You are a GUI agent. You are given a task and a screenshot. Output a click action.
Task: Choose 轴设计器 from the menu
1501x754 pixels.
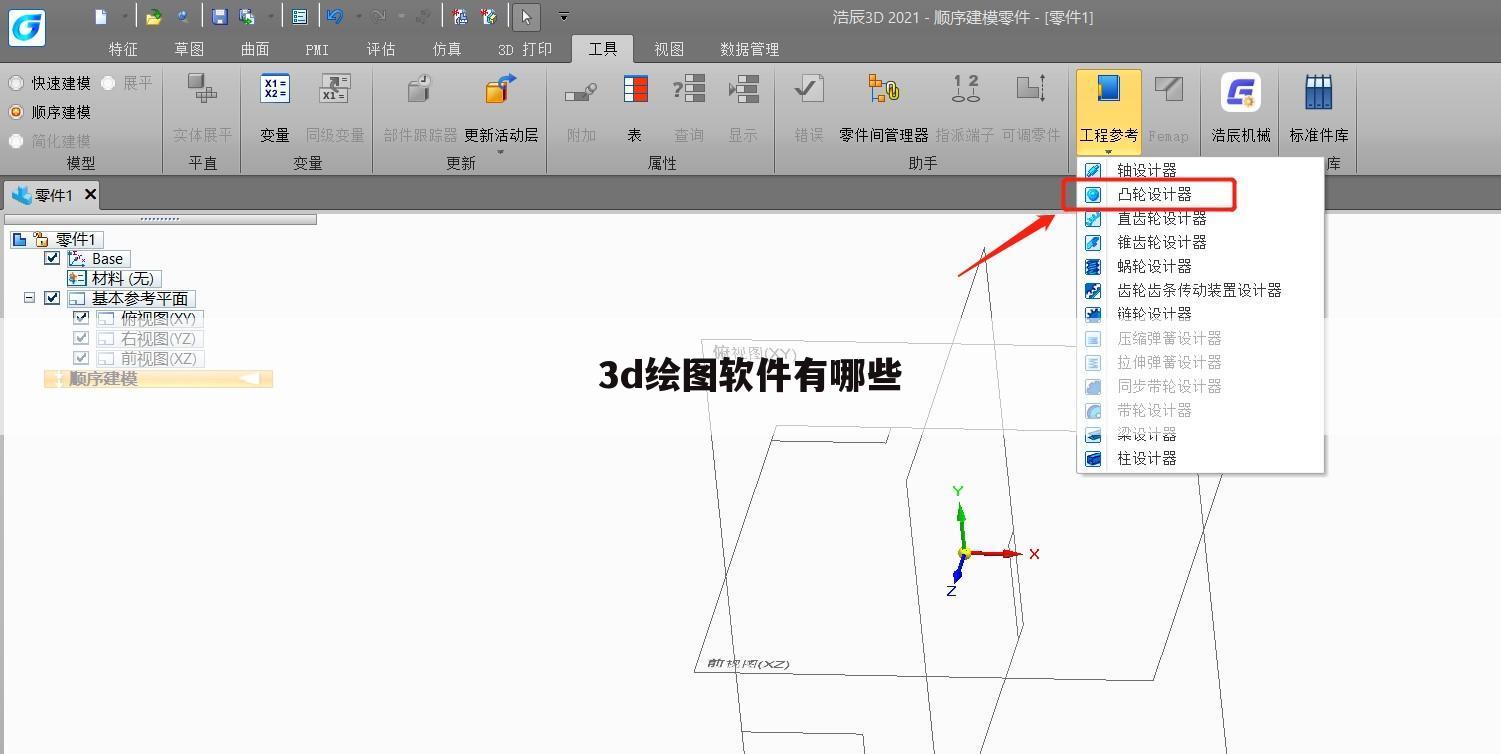[1200, 170]
